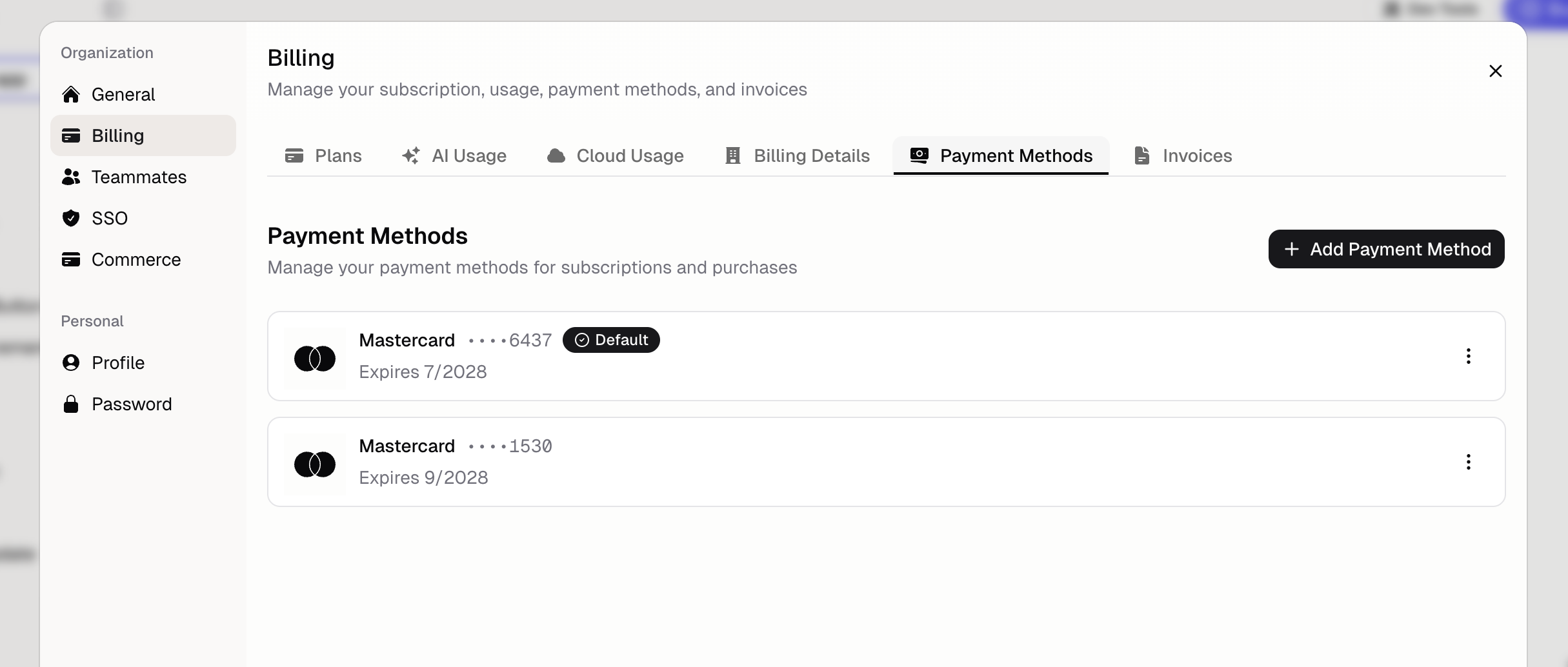Screen dimensions: 1568x667
Task: Click Add Payment Method button
Action: (1387, 249)
